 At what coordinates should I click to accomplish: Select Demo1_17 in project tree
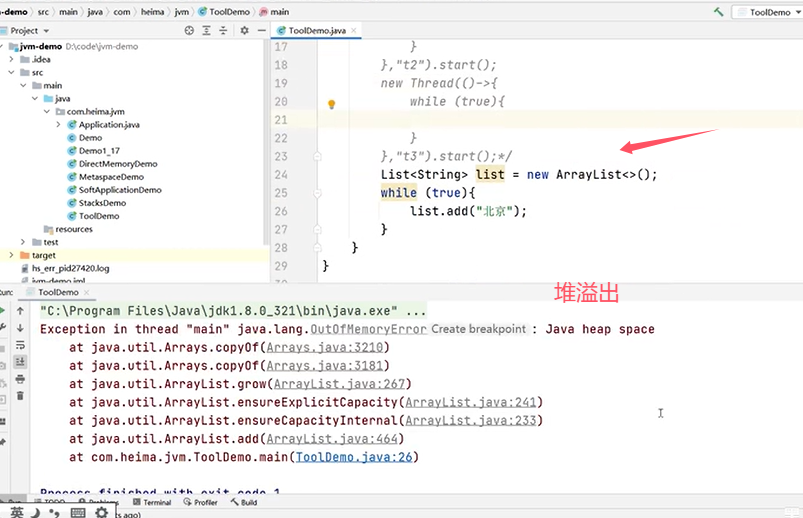99,151
